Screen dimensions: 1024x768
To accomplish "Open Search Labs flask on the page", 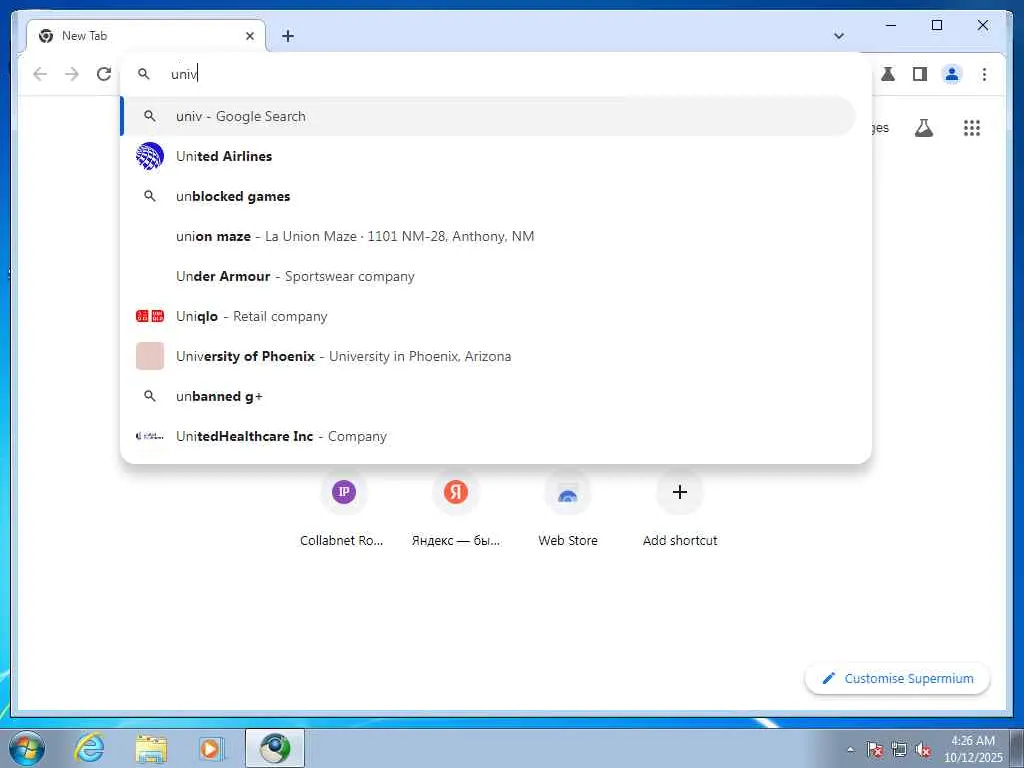I will tap(923, 128).
